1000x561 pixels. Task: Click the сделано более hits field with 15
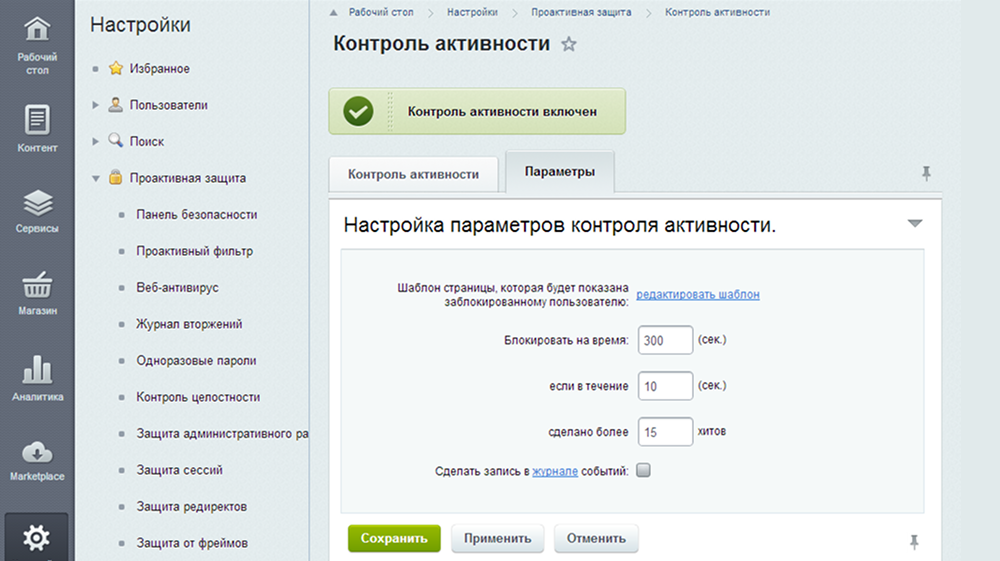(x=665, y=432)
